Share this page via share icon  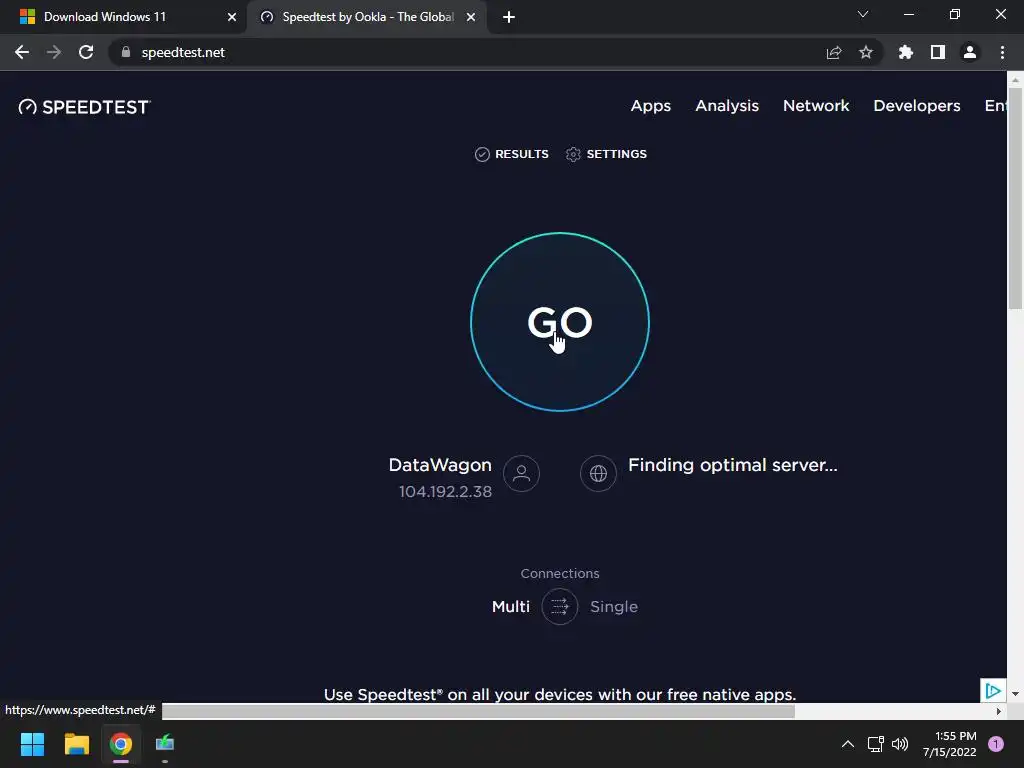click(834, 52)
